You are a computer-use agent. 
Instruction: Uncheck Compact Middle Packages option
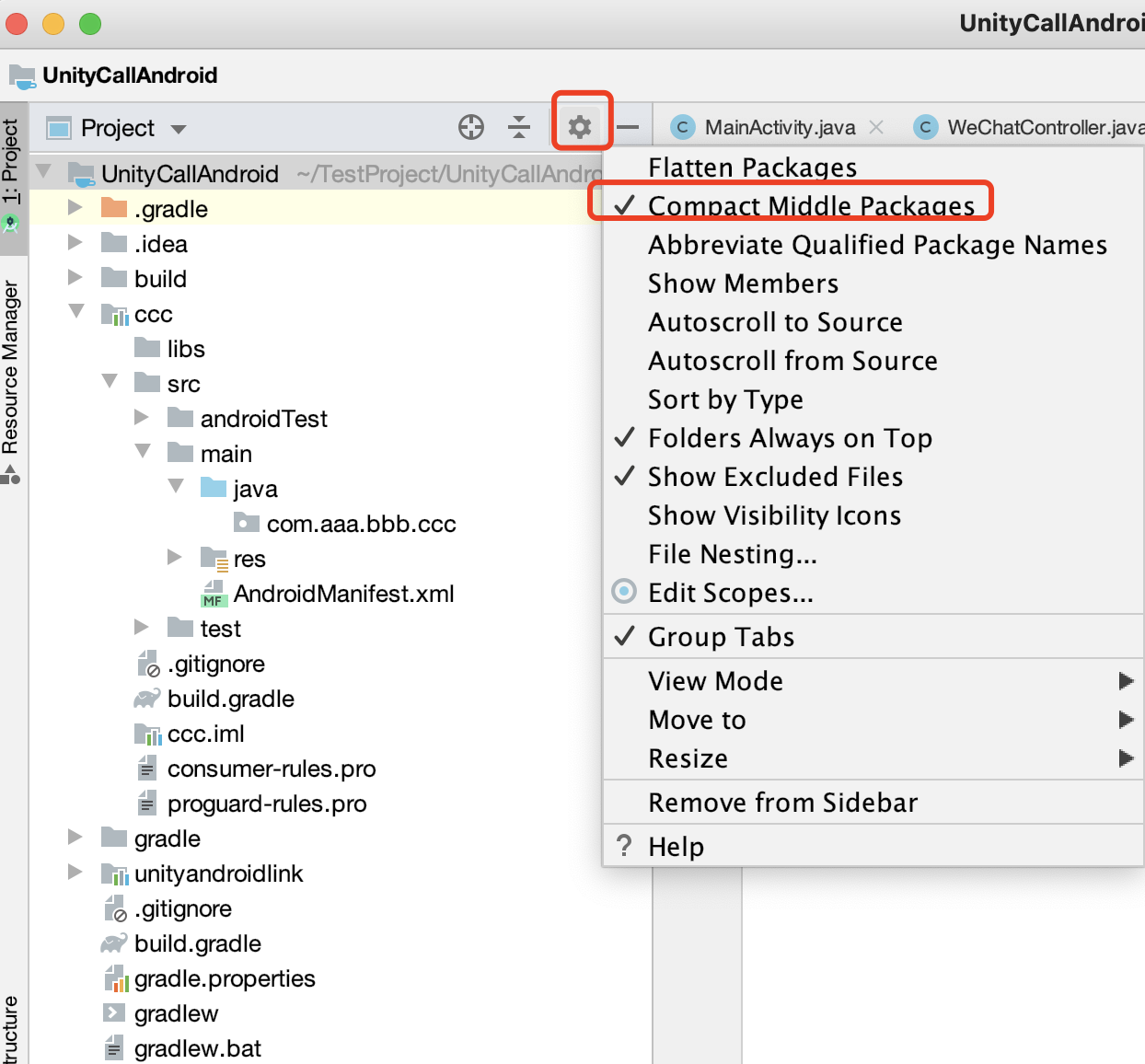873,205
